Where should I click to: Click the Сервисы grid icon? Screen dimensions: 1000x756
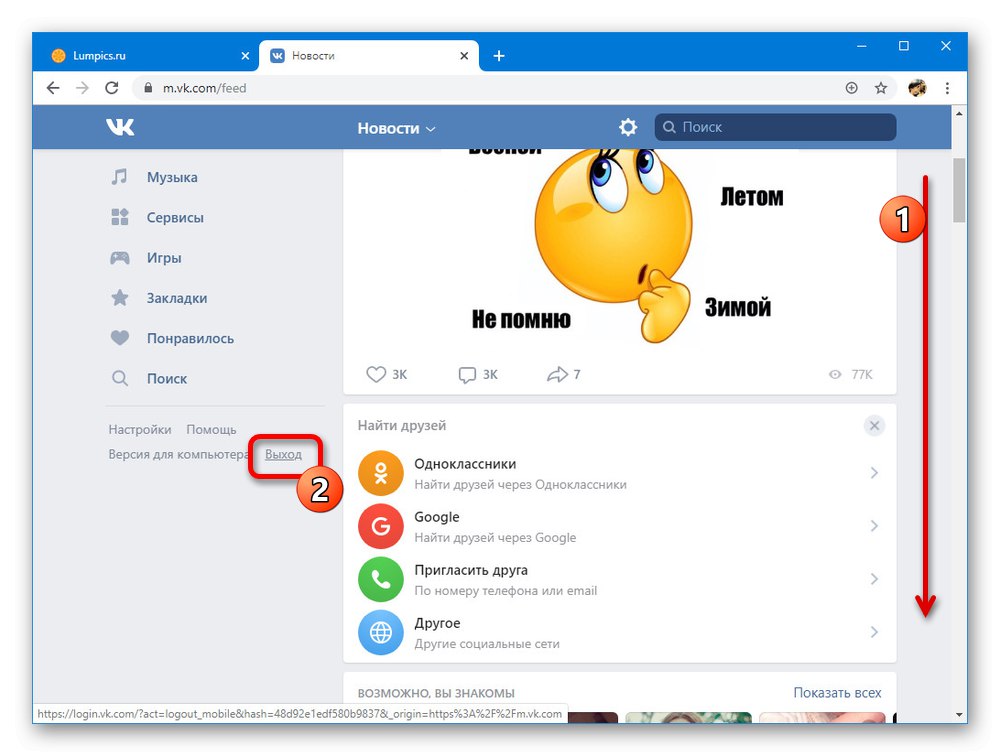[x=119, y=217]
